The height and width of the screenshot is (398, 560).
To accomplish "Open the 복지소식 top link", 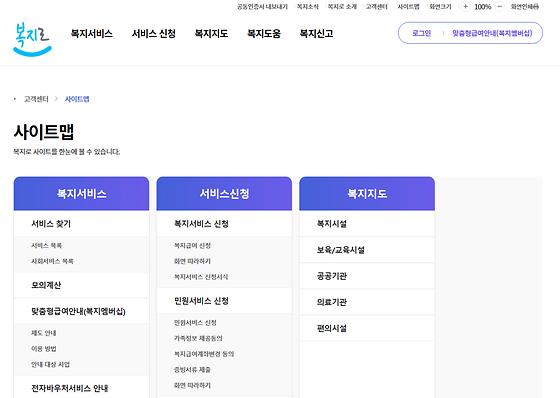I will coord(308,6).
